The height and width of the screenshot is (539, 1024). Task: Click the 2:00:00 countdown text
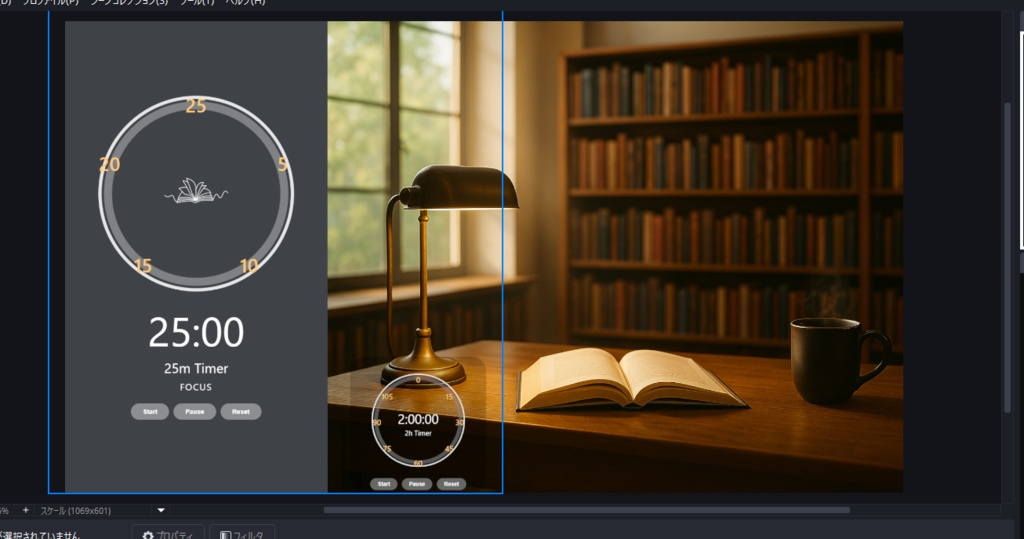pyautogui.click(x=418, y=419)
